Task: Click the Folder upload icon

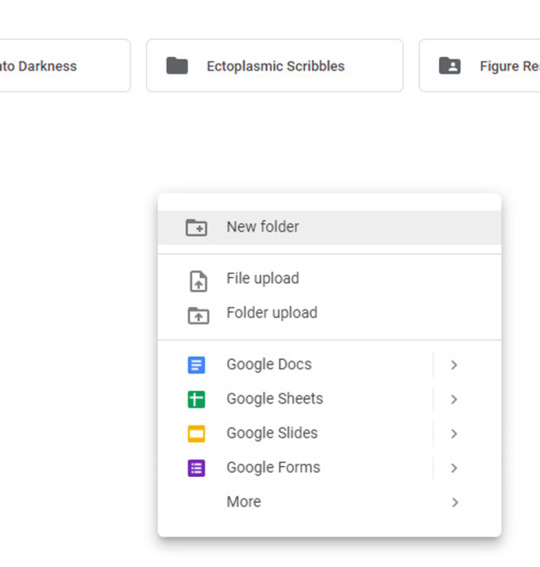Action: pos(198,315)
